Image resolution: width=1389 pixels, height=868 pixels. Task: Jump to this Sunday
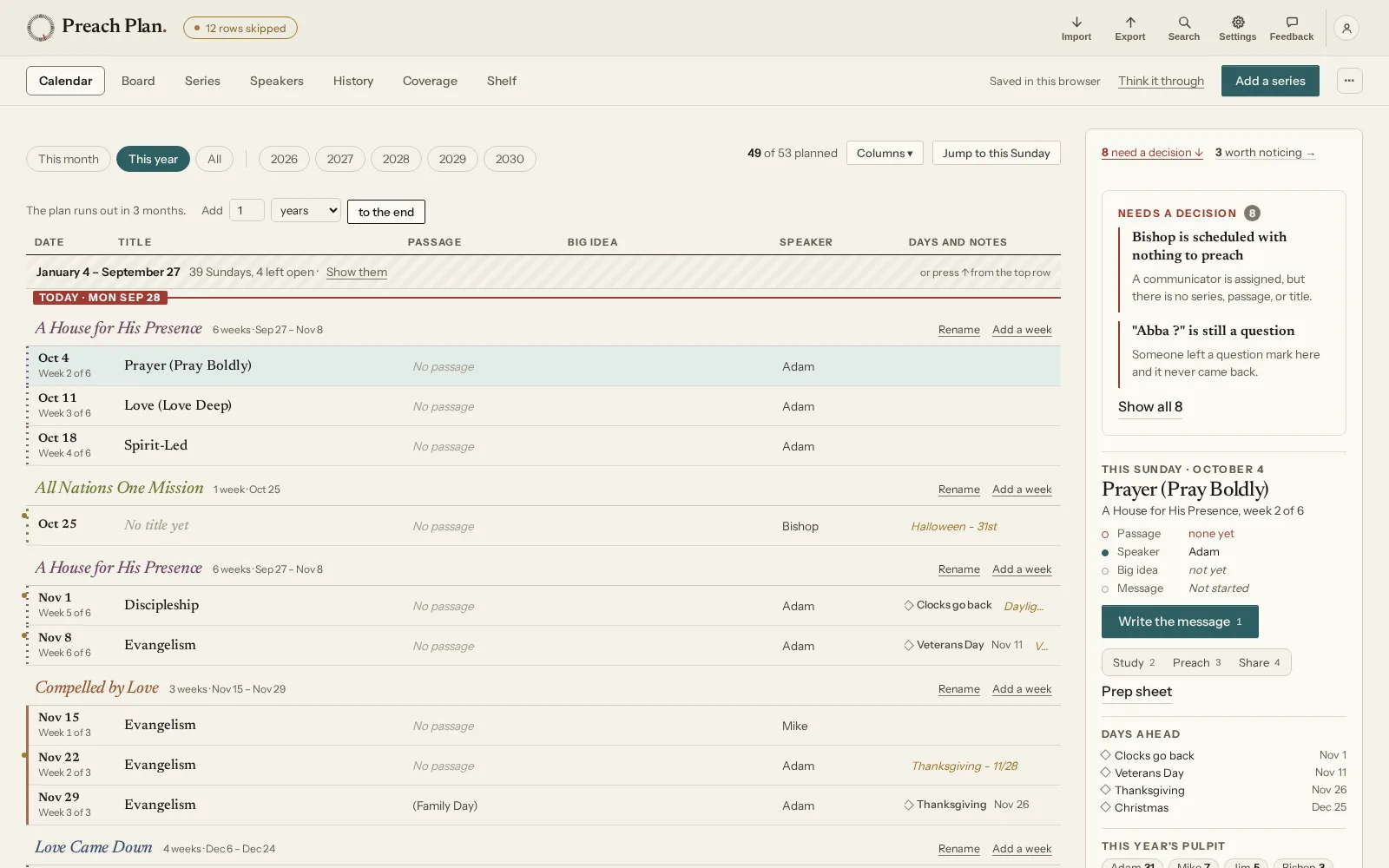[x=996, y=153]
